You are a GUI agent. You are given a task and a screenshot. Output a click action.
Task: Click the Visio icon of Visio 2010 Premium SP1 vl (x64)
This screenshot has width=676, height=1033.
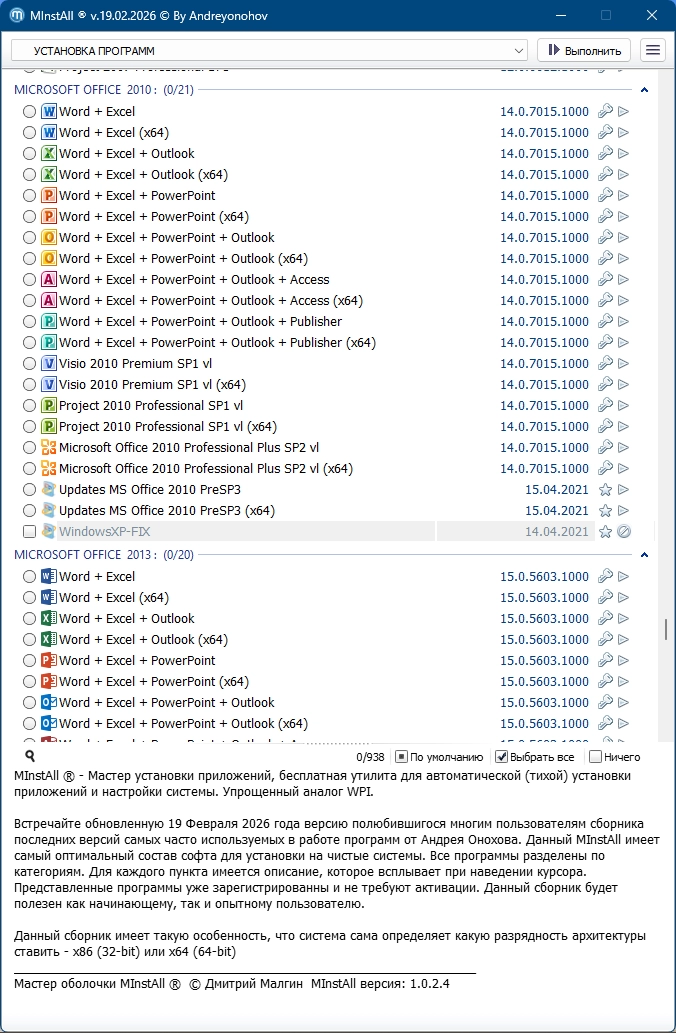click(49, 385)
